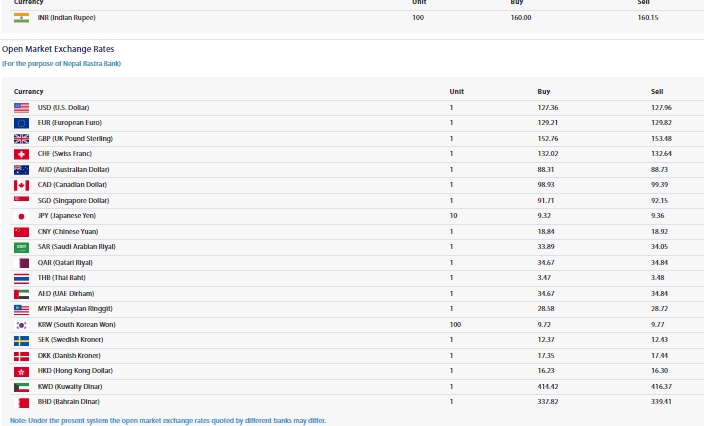Click the Currency column header in open market table
704x426 pixels.
coord(29,91)
